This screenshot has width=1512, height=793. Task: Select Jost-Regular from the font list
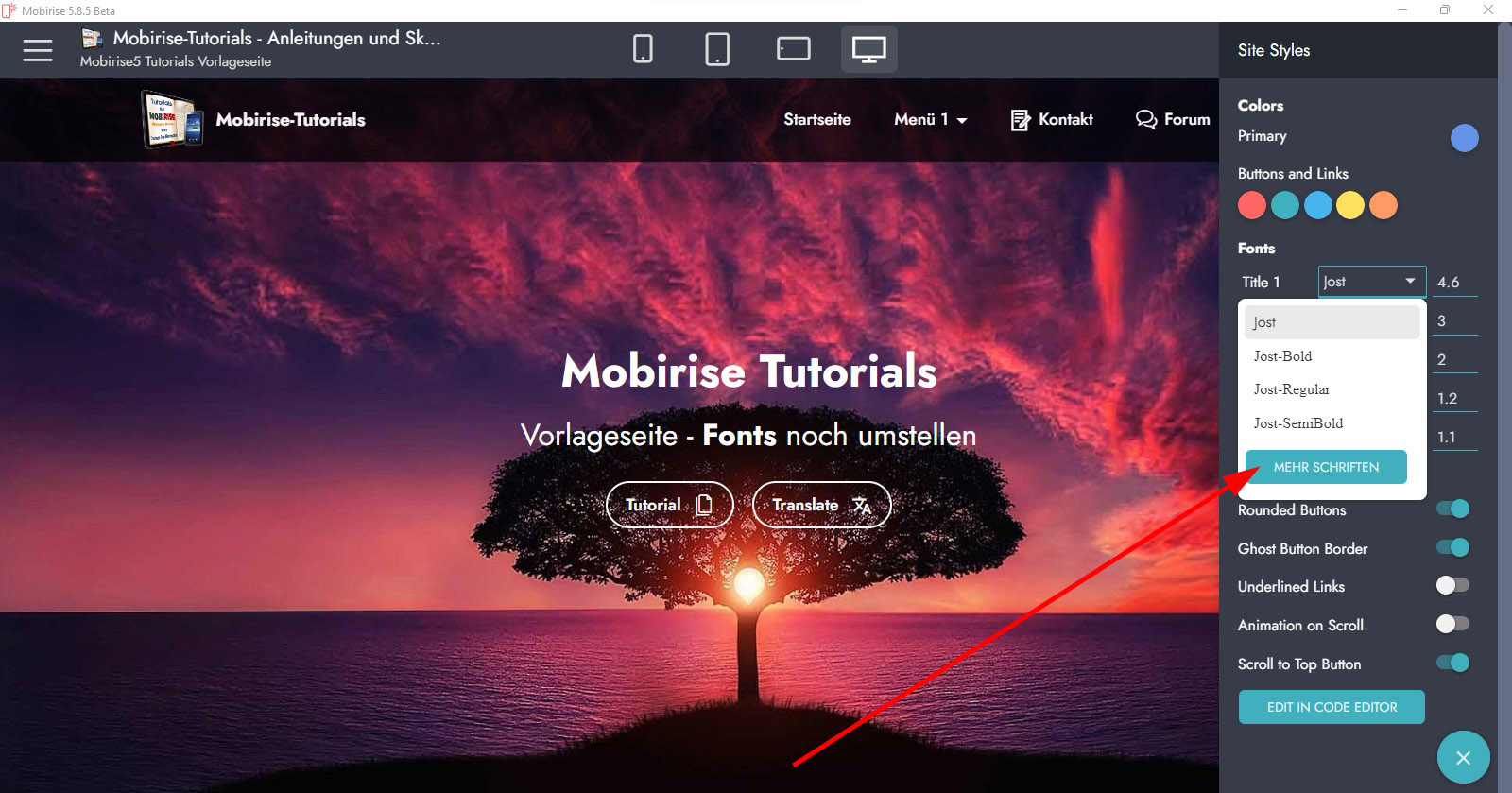point(1332,389)
